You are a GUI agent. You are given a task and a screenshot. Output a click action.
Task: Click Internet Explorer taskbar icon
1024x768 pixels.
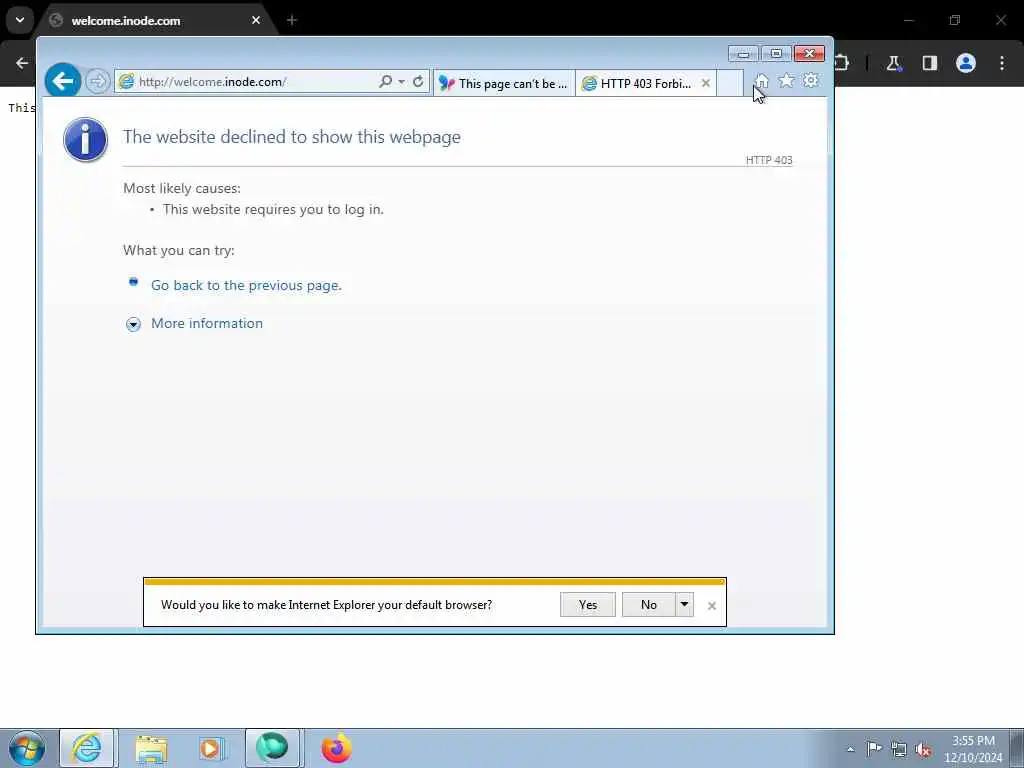click(86, 748)
